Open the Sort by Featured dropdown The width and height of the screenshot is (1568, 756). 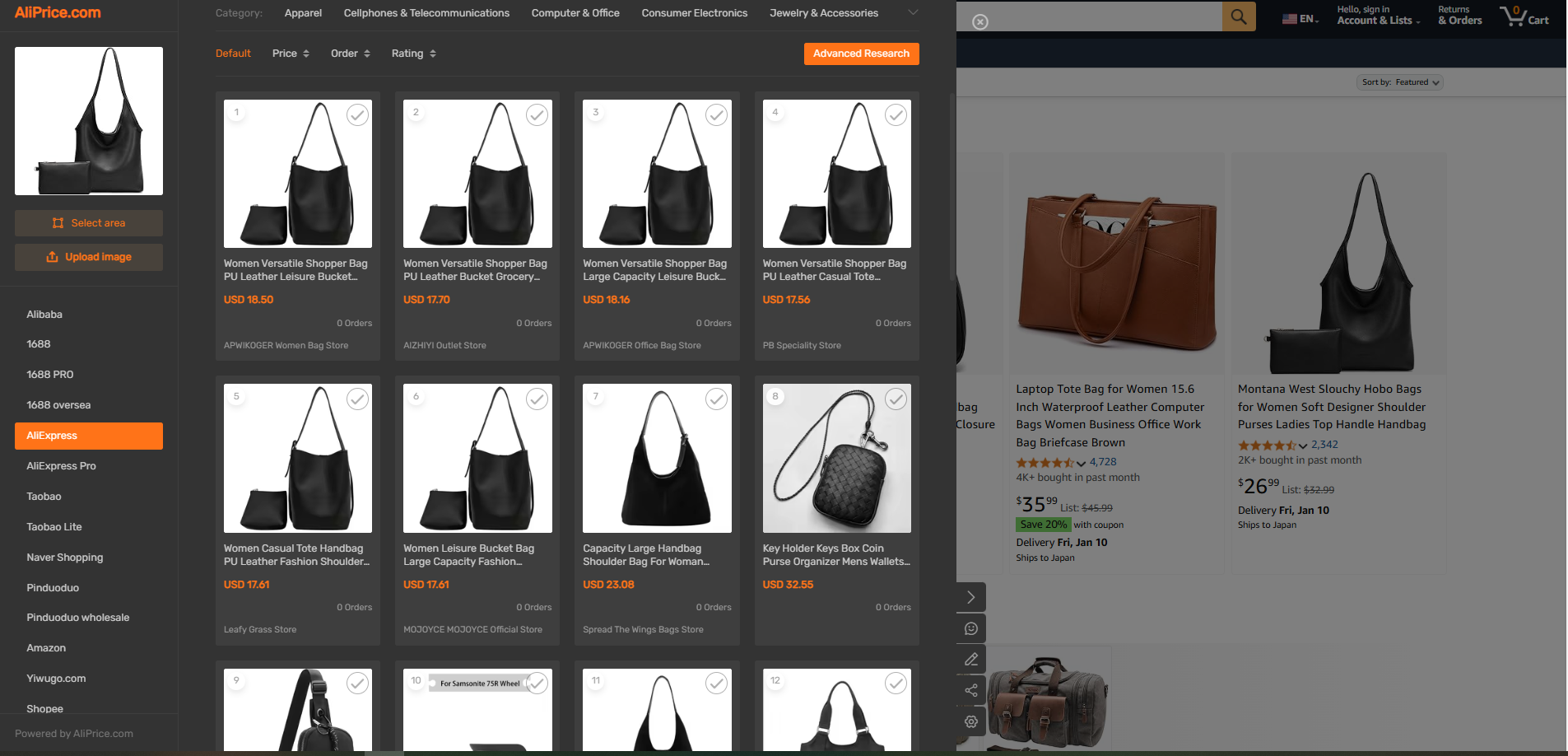1400,82
